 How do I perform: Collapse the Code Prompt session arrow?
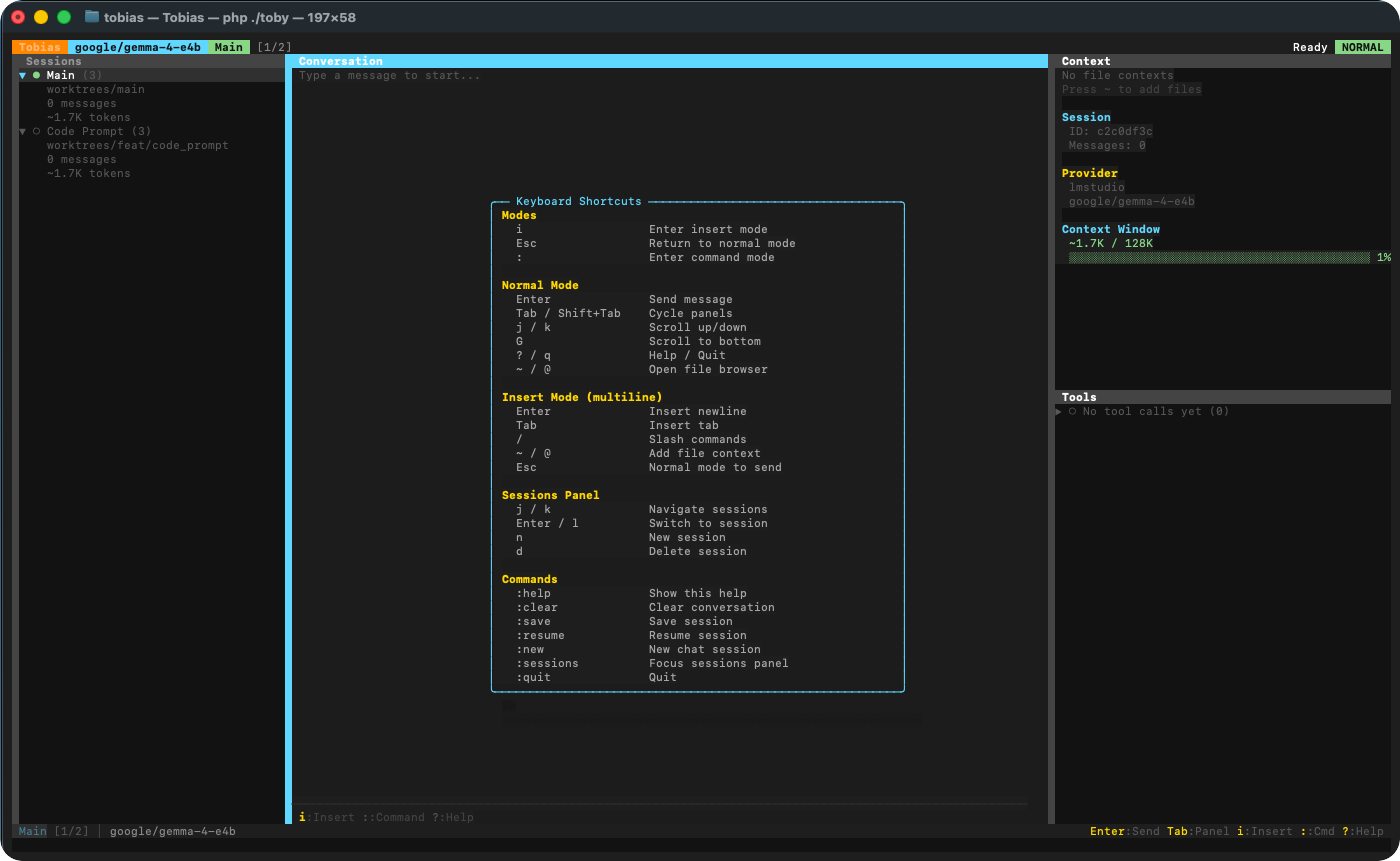[x=23, y=131]
